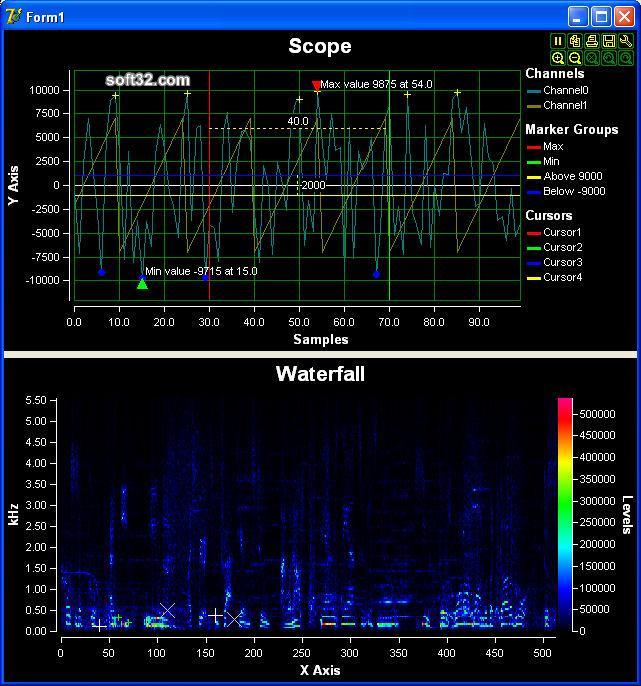Activate the Zoom Out magnifier tool
641x686 pixels.
pyautogui.click(x=574, y=58)
